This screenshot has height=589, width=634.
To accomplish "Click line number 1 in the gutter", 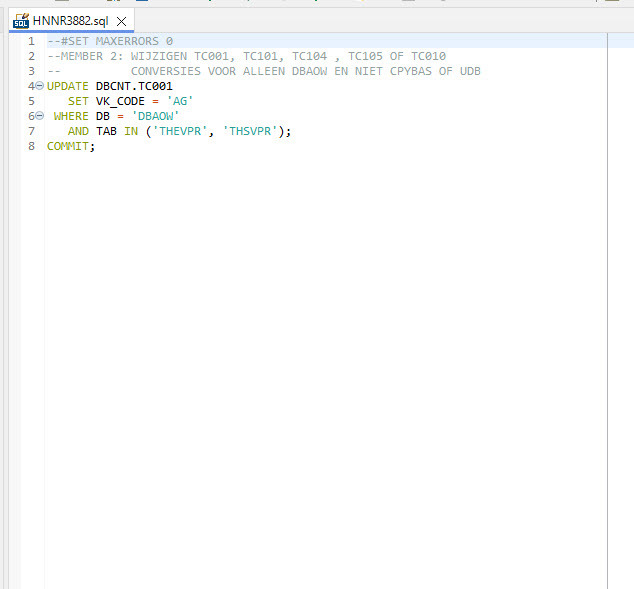I will [x=31, y=41].
